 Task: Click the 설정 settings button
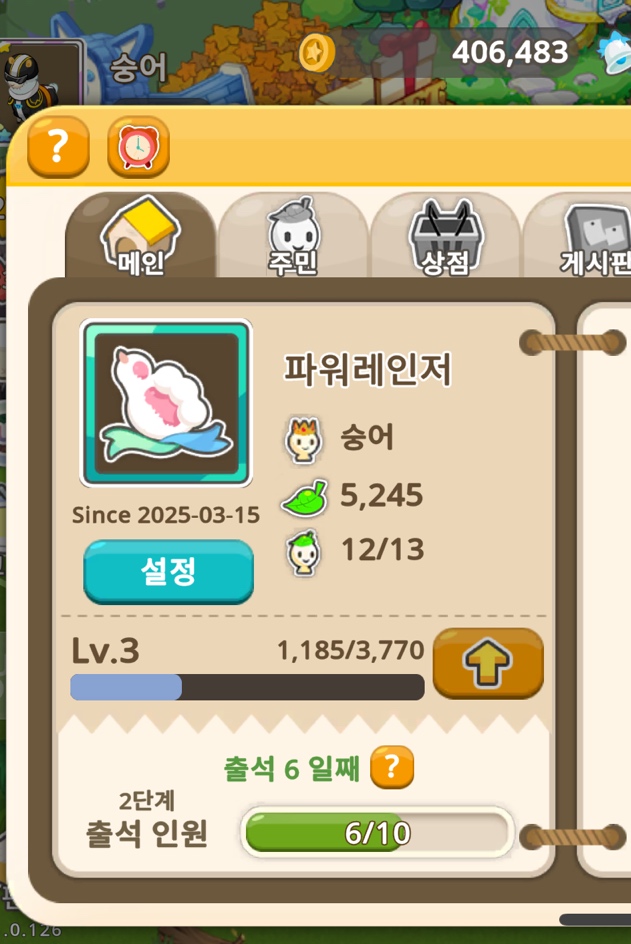168,571
